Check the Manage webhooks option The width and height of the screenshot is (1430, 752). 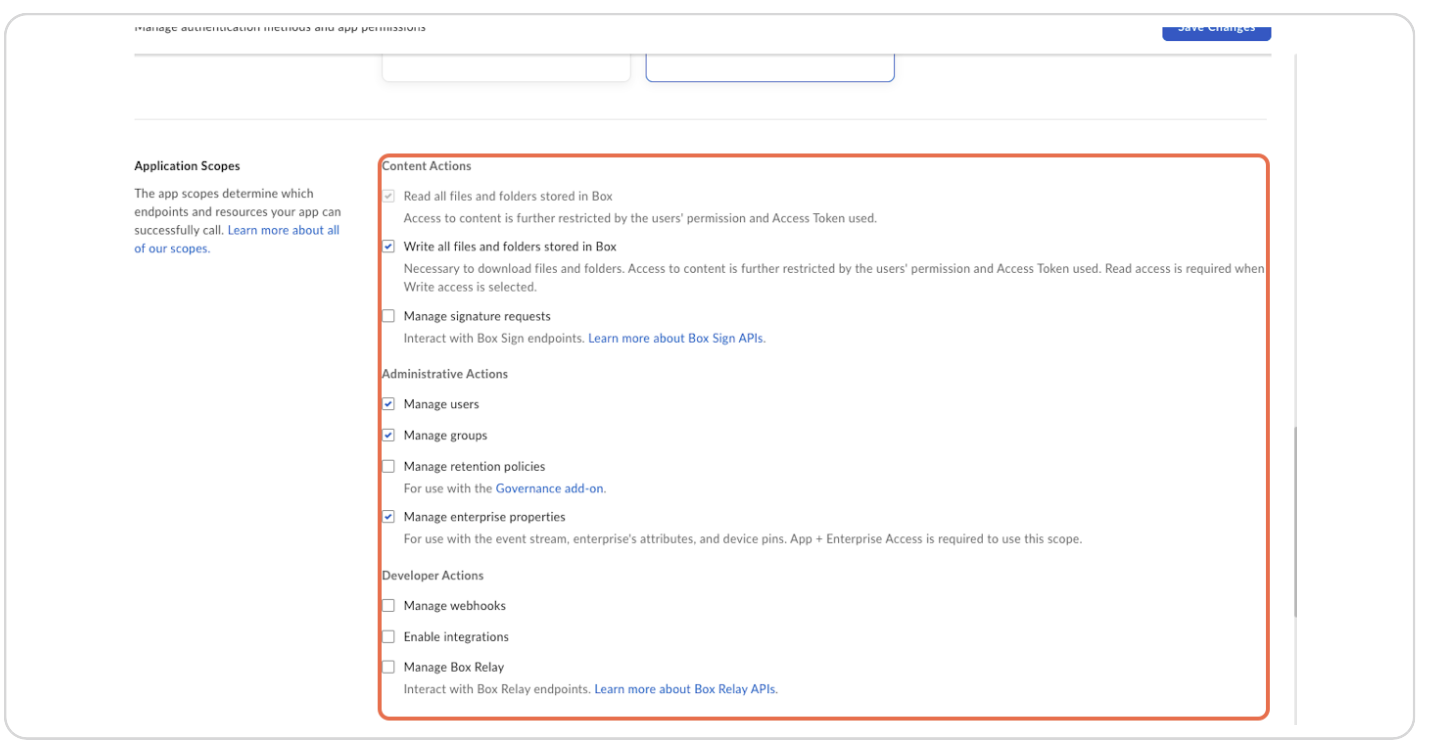point(388,605)
